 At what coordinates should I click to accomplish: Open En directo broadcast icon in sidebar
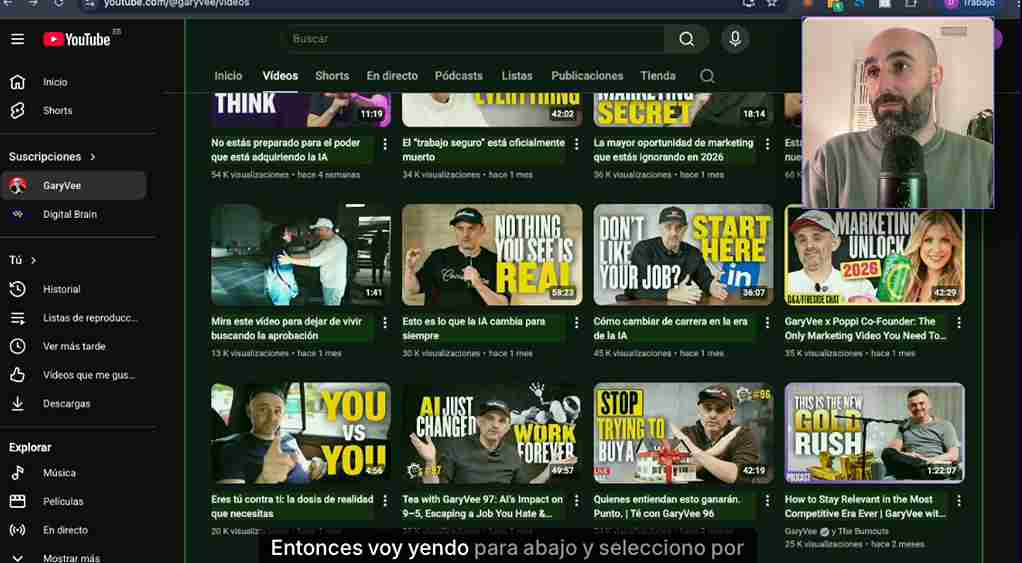(x=18, y=530)
